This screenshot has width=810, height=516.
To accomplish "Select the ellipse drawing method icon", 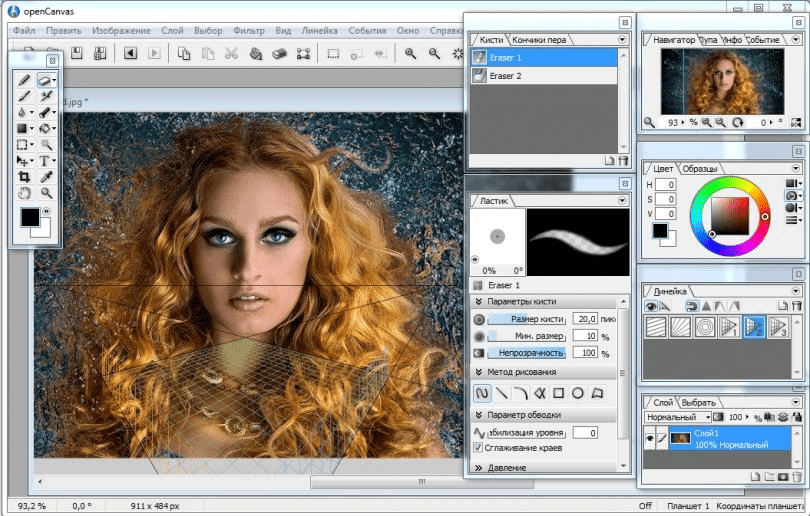I will click(577, 393).
